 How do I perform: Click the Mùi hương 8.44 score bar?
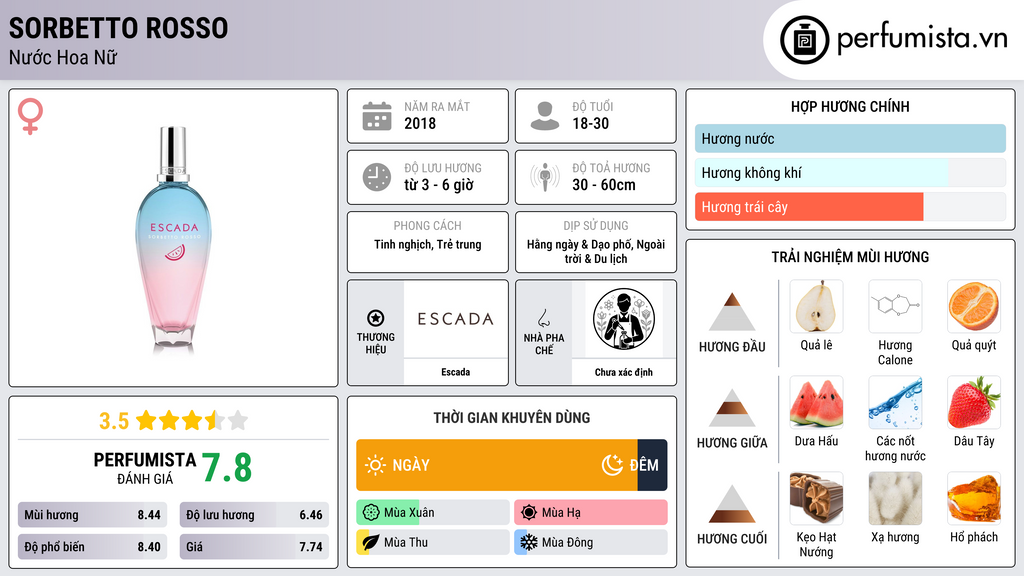tap(92, 515)
